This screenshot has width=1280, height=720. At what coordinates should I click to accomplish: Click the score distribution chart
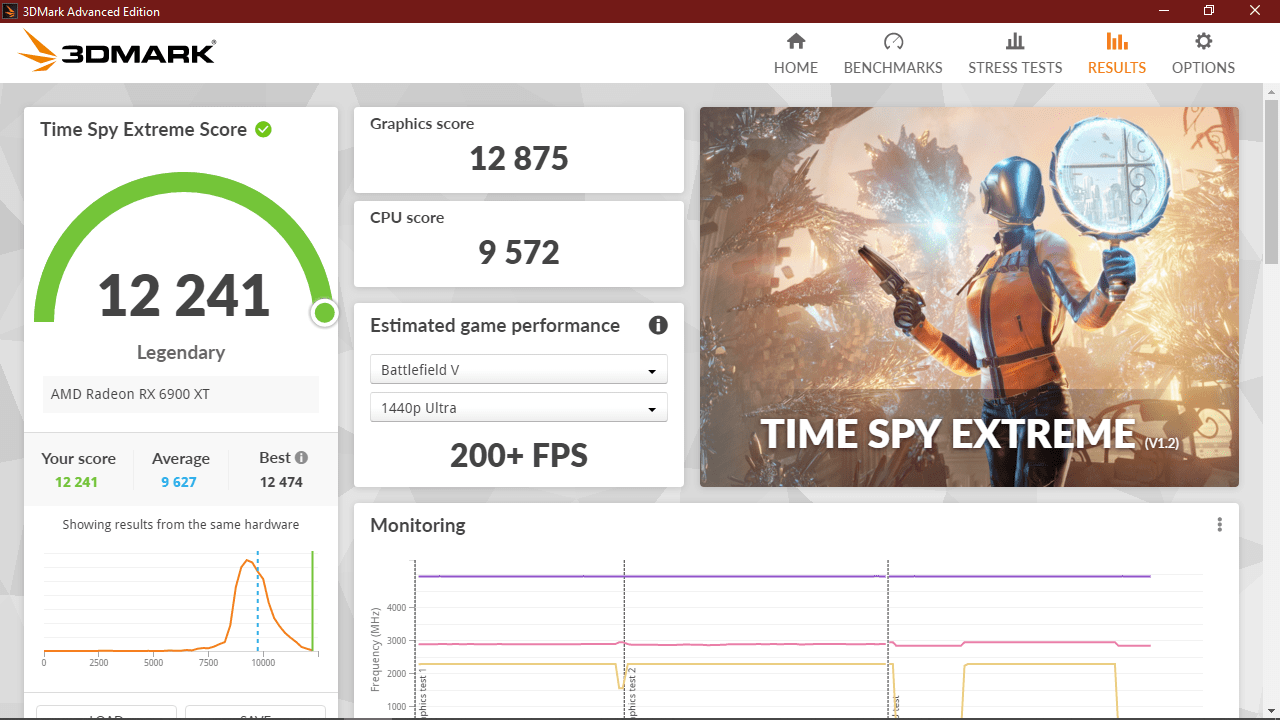(181, 607)
